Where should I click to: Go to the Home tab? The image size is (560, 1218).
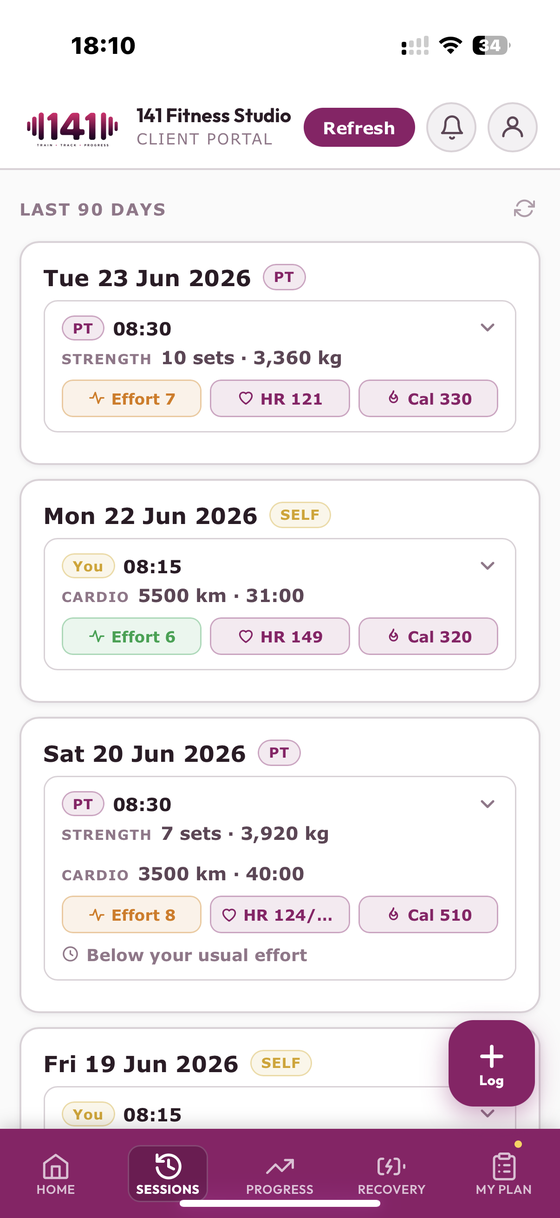click(x=56, y=1174)
